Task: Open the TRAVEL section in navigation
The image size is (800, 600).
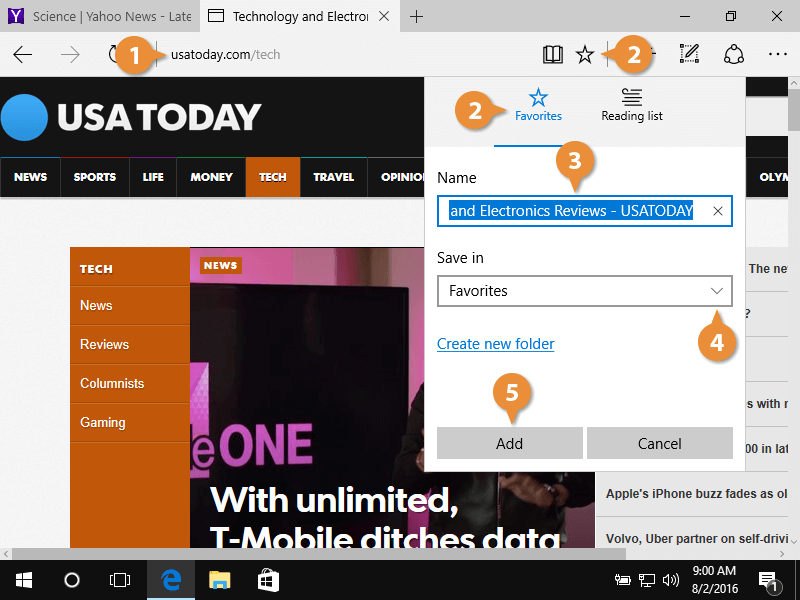Action: click(x=333, y=177)
